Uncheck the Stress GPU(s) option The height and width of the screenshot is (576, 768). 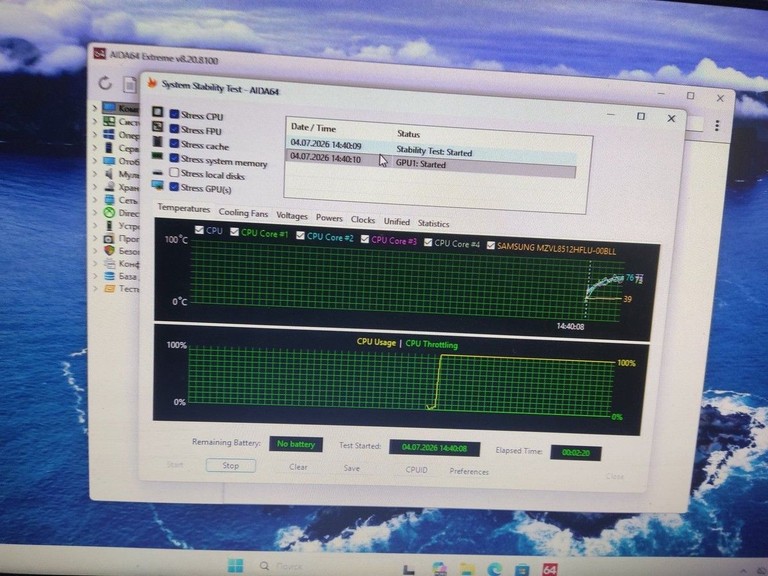[174, 187]
